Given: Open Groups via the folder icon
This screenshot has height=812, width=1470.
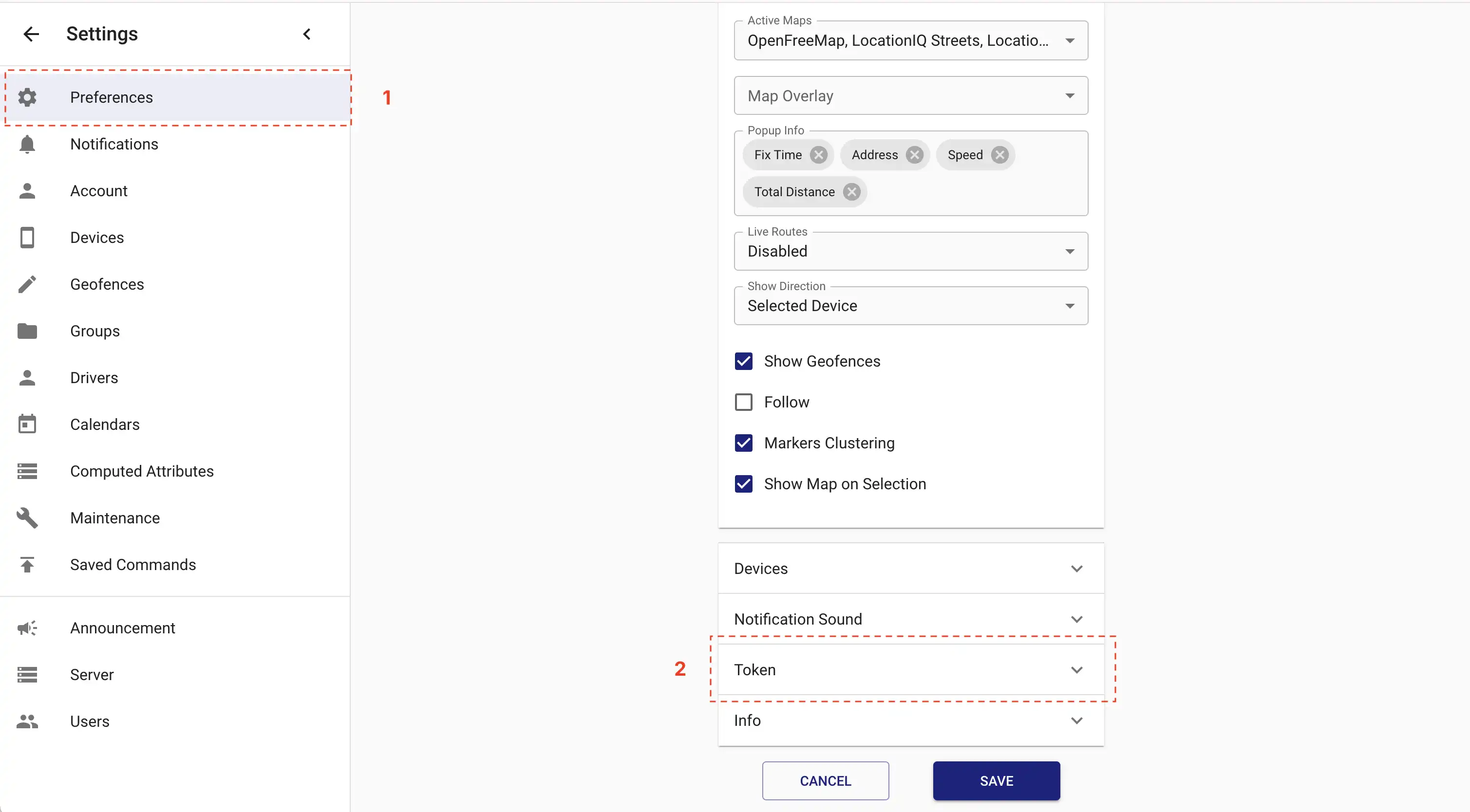Looking at the screenshot, I should point(27,331).
